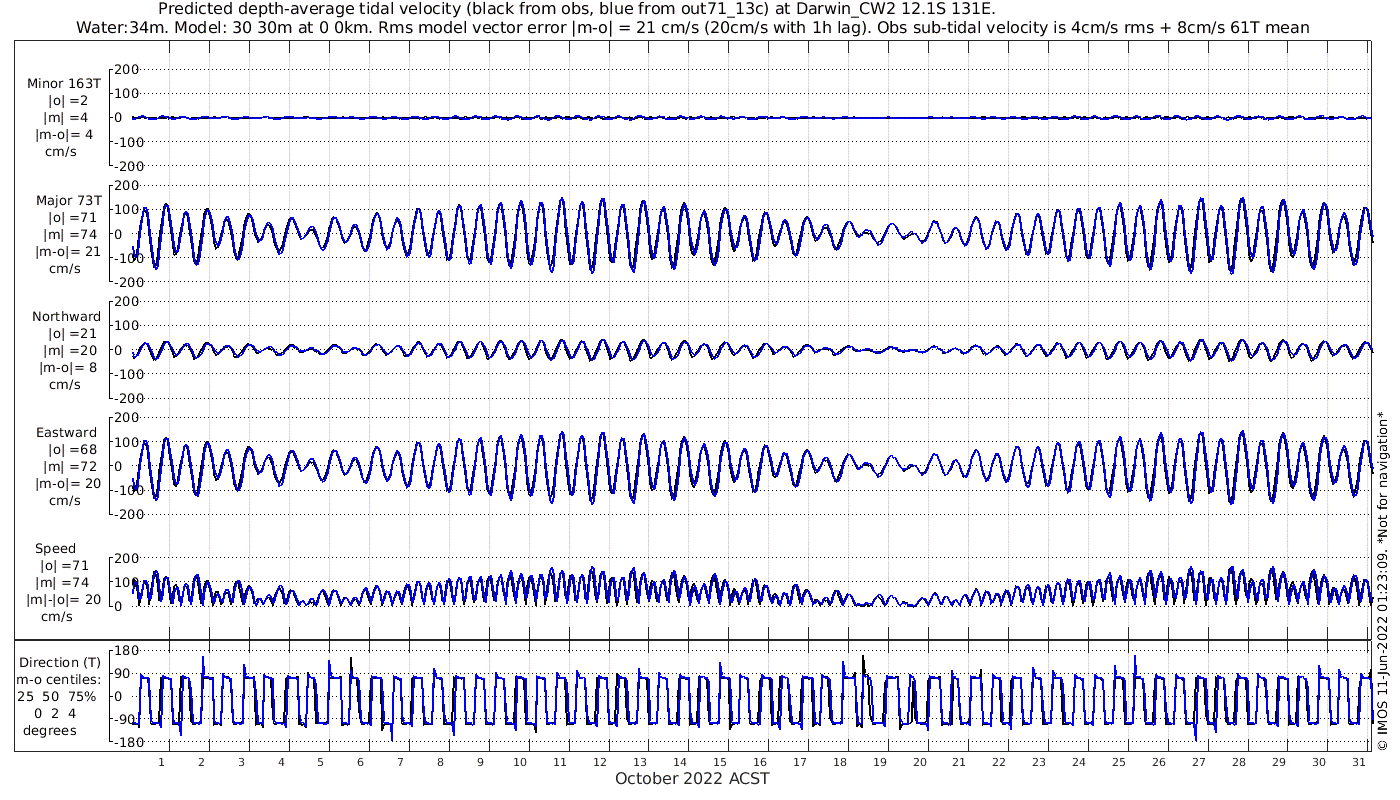The width and height of the screenshot is (1400, 800).
Task: Click the day '15' label on the date axis
Action: pos(720,762)
